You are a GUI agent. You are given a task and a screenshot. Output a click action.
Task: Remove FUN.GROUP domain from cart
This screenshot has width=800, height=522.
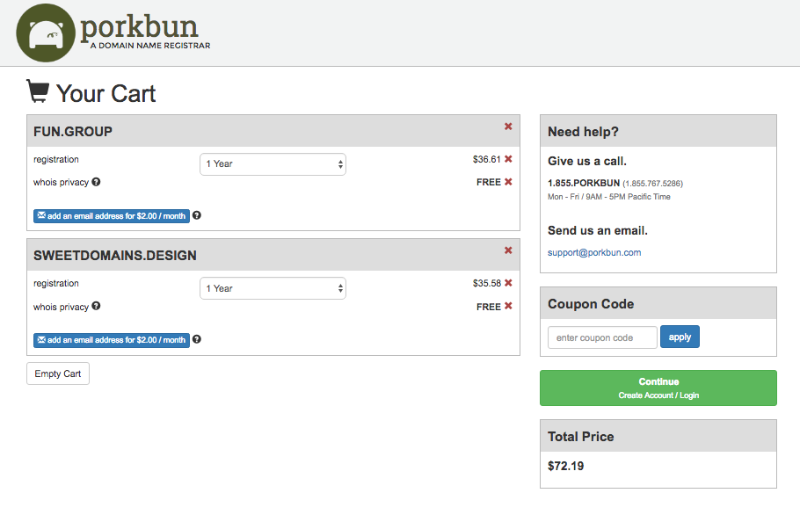508,126
